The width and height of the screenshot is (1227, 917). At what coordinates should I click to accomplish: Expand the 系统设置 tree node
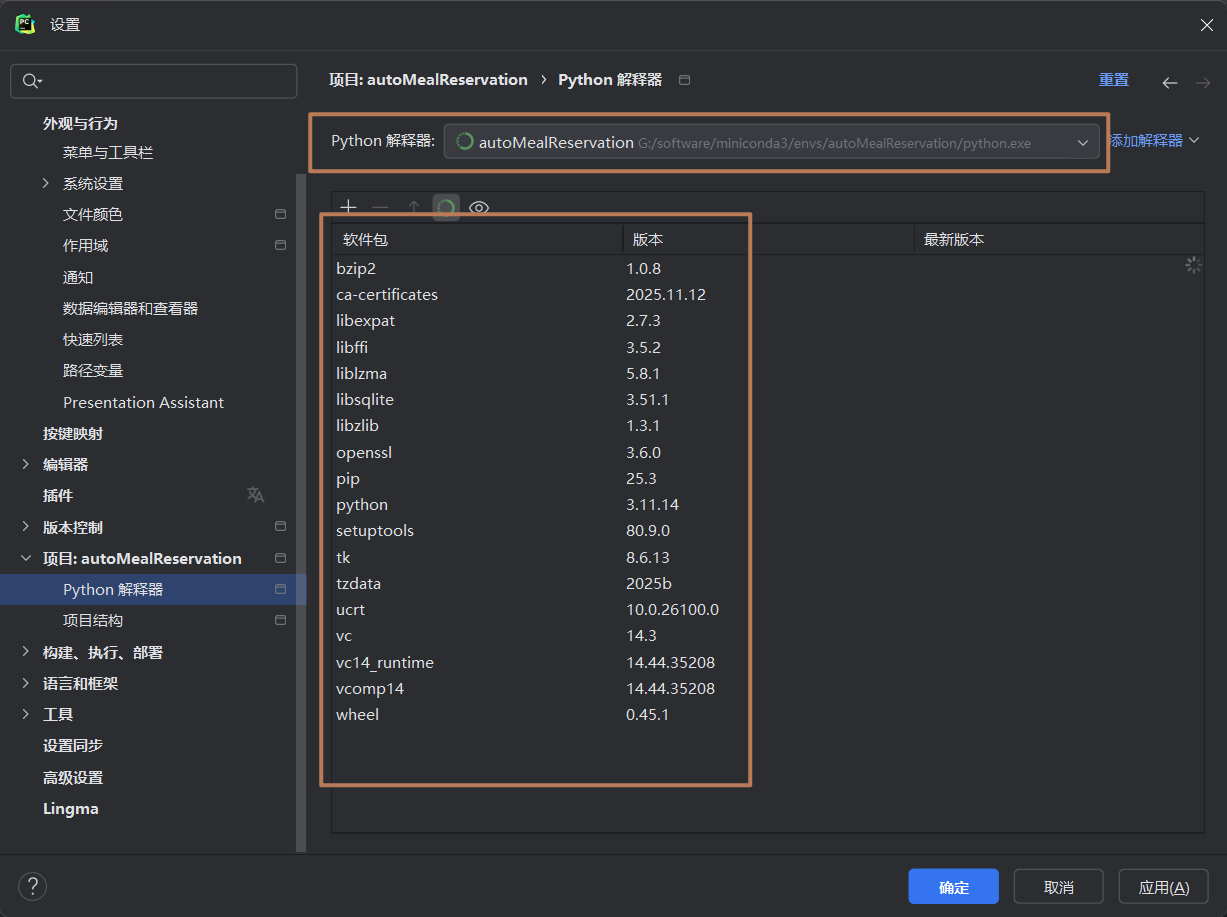pos(46,183)
